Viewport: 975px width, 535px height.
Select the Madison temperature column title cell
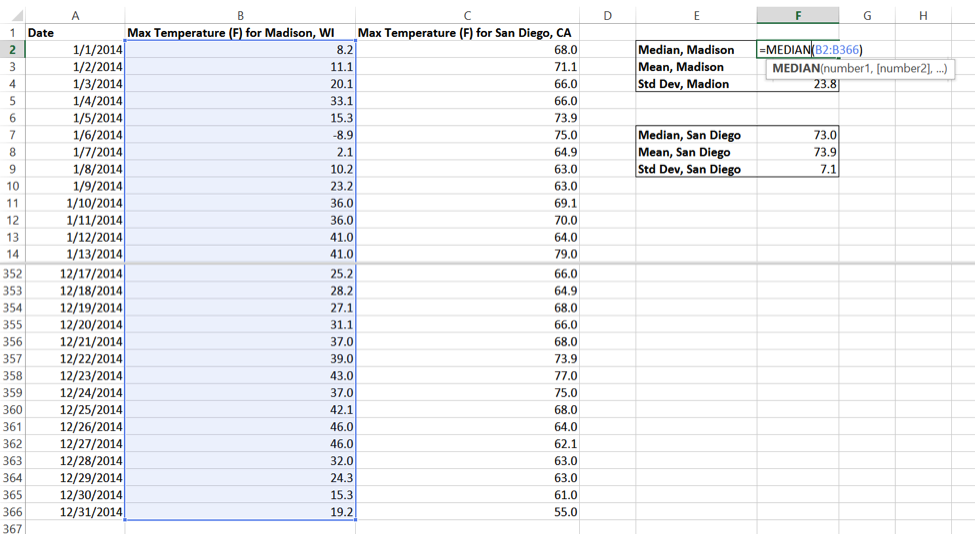click(240, 32)
